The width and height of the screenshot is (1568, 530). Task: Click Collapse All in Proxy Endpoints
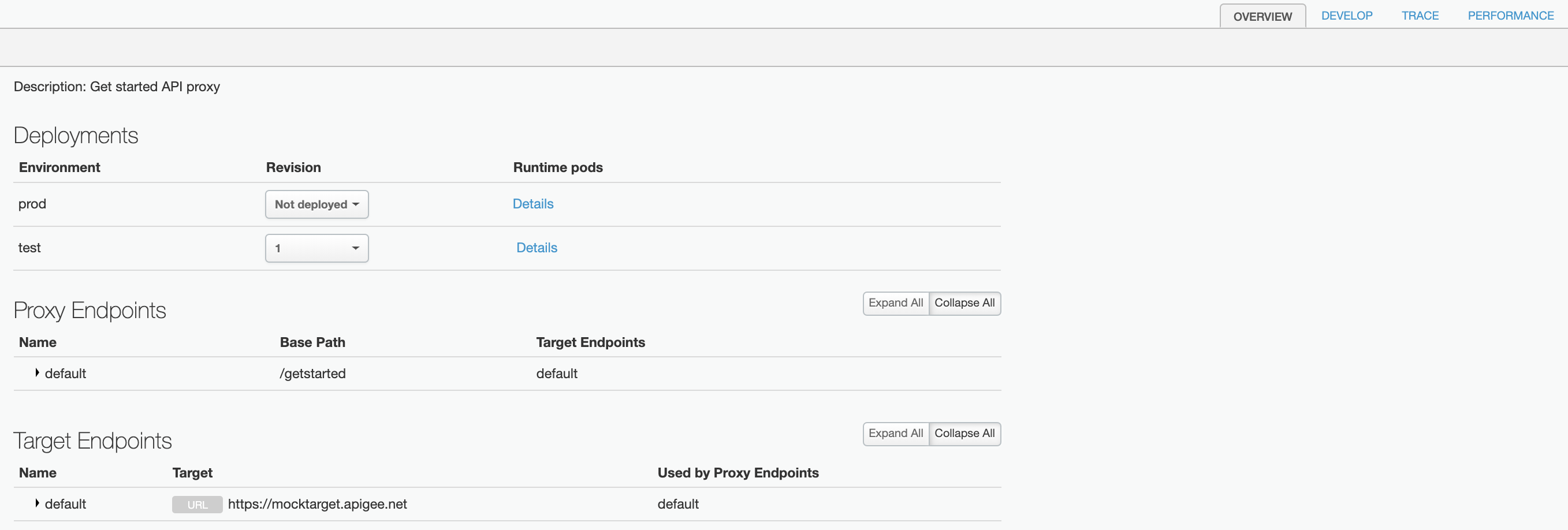click(964, 303)
